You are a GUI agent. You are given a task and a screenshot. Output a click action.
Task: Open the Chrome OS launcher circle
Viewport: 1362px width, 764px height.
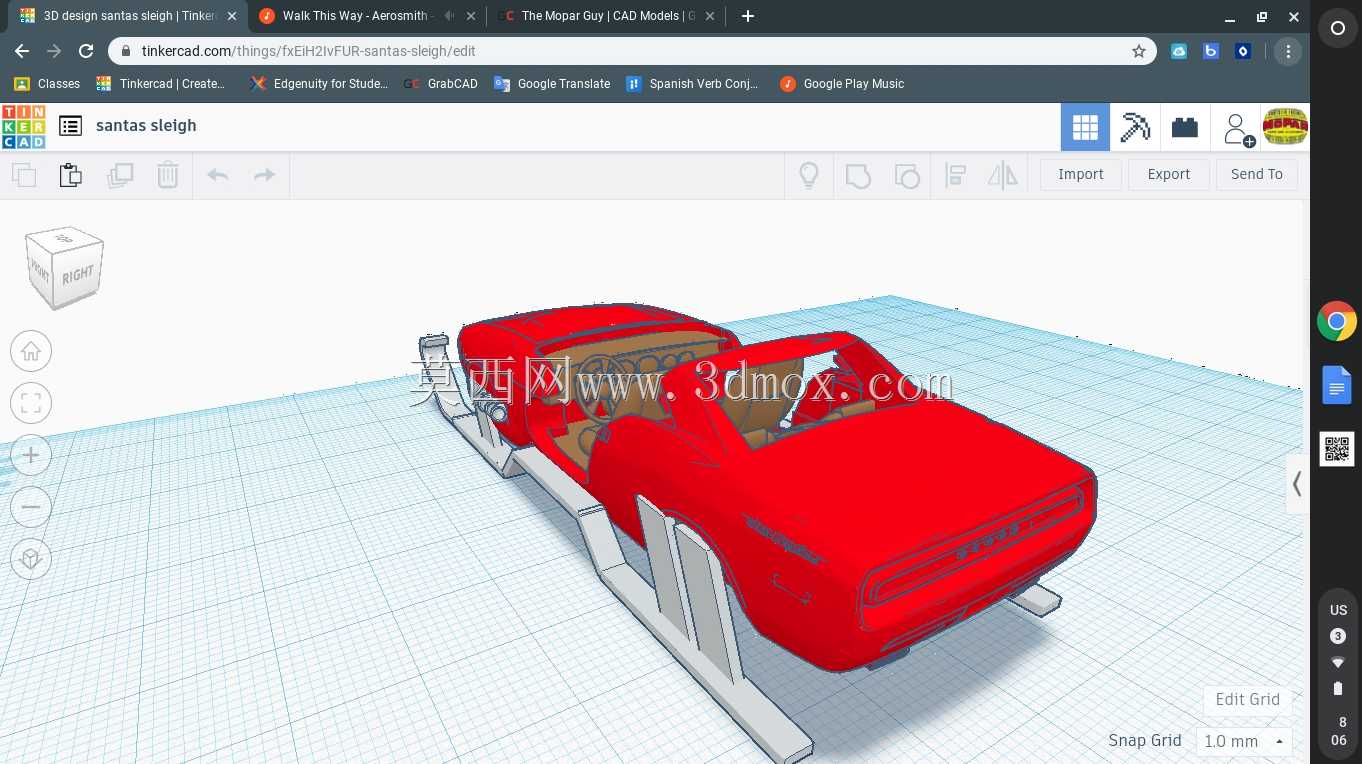pos(1338,29)
